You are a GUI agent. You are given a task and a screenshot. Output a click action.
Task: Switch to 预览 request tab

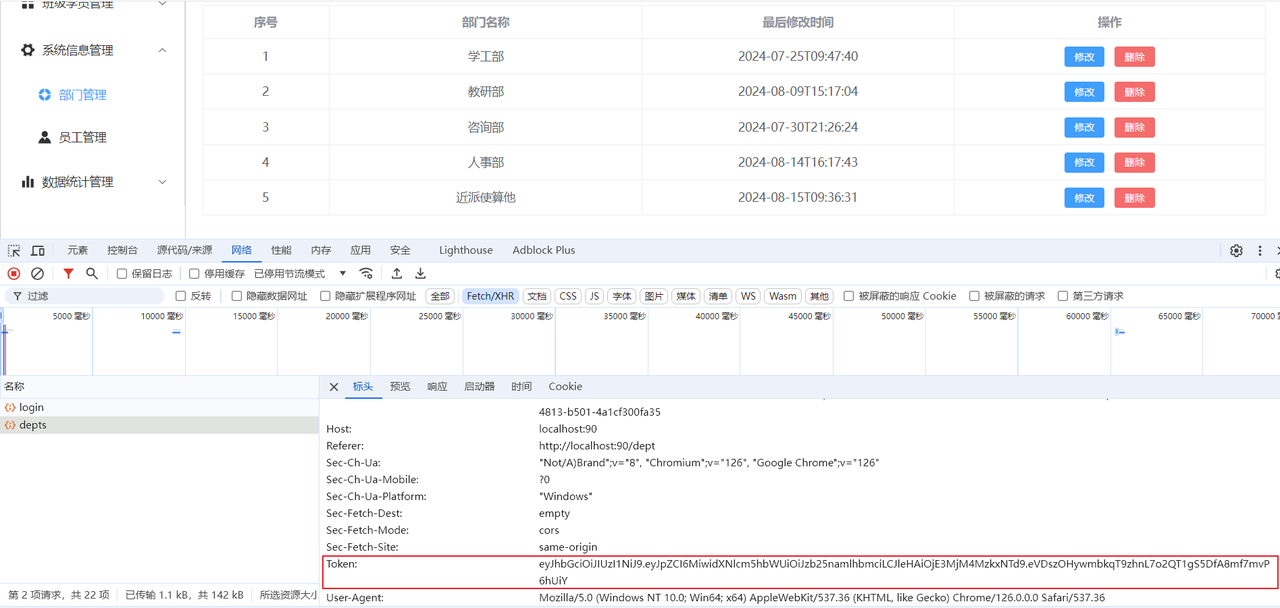click(400, 387)
